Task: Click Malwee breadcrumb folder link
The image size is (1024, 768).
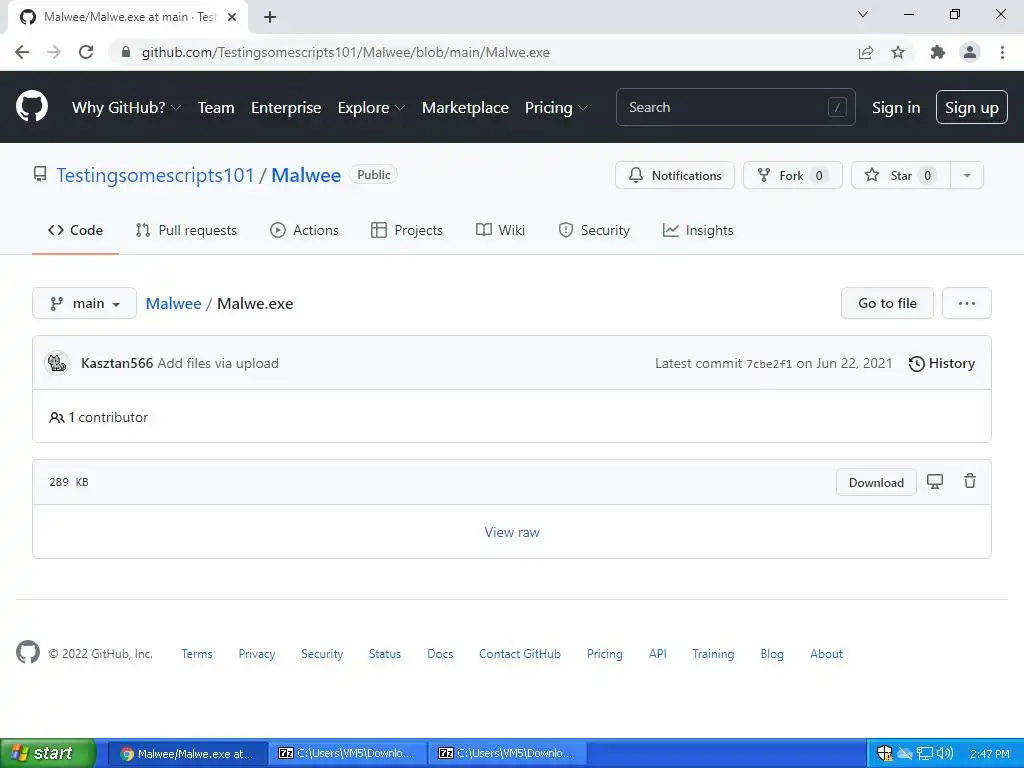Action: (173, 304)
